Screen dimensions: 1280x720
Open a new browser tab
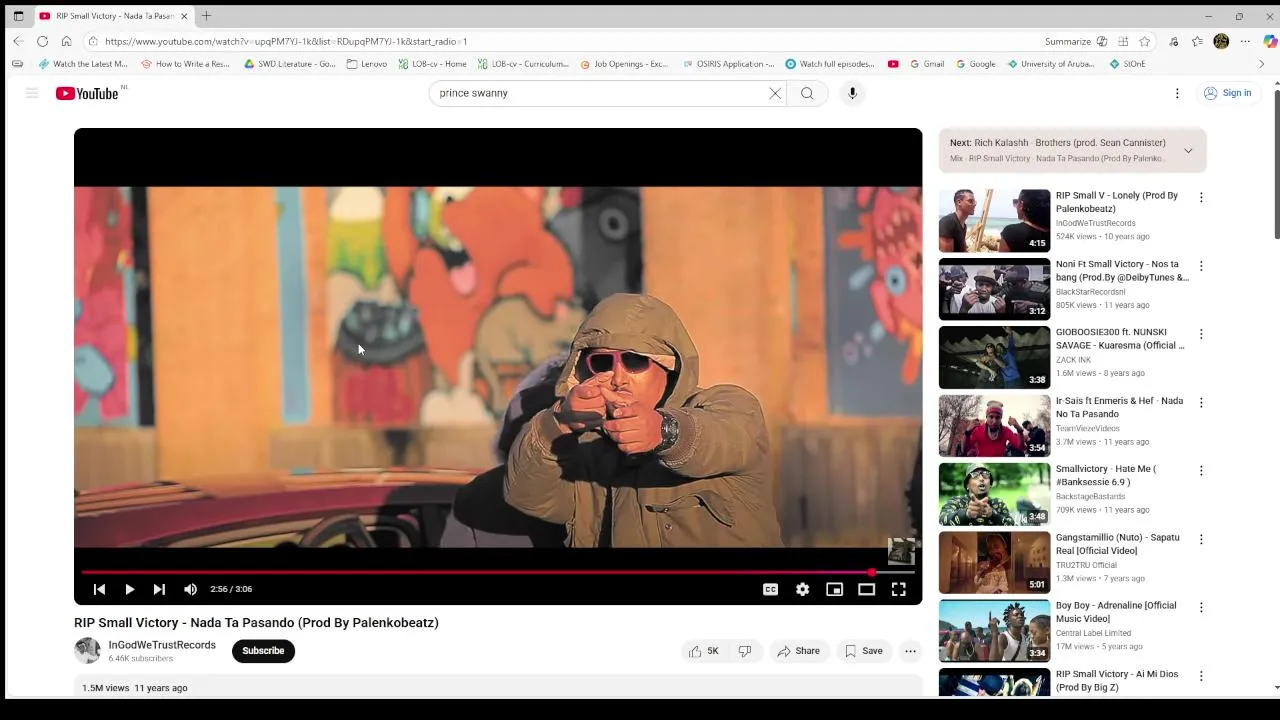[x=206, y=16]
